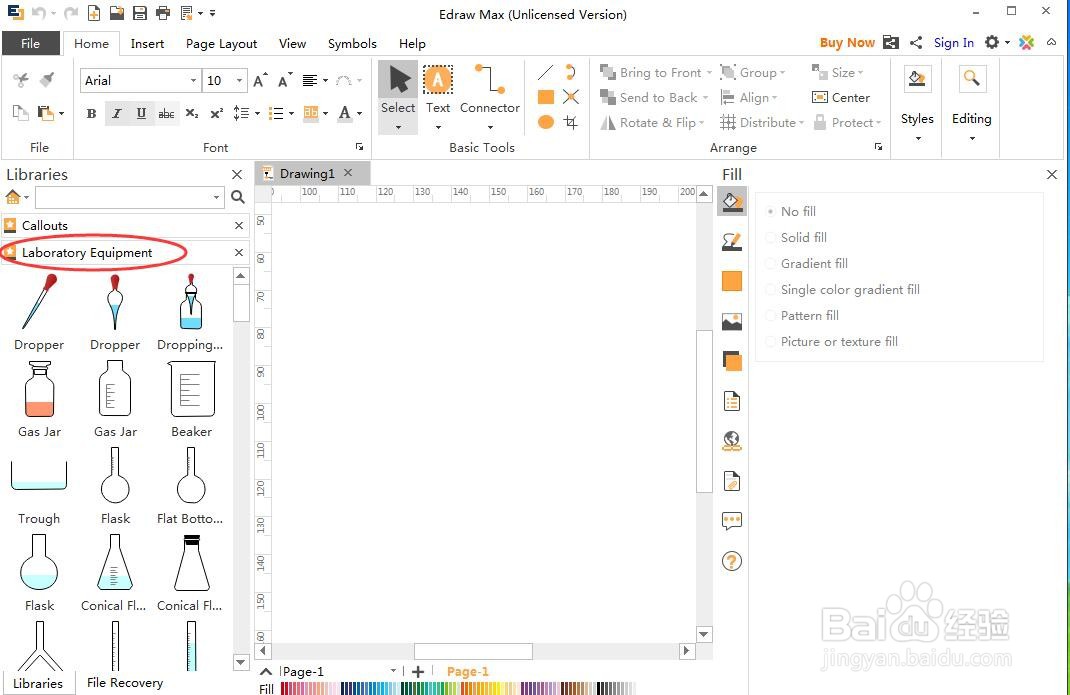Select the crop tool icon
This screenshot has width=1070, height=695.
click(570, 122)
